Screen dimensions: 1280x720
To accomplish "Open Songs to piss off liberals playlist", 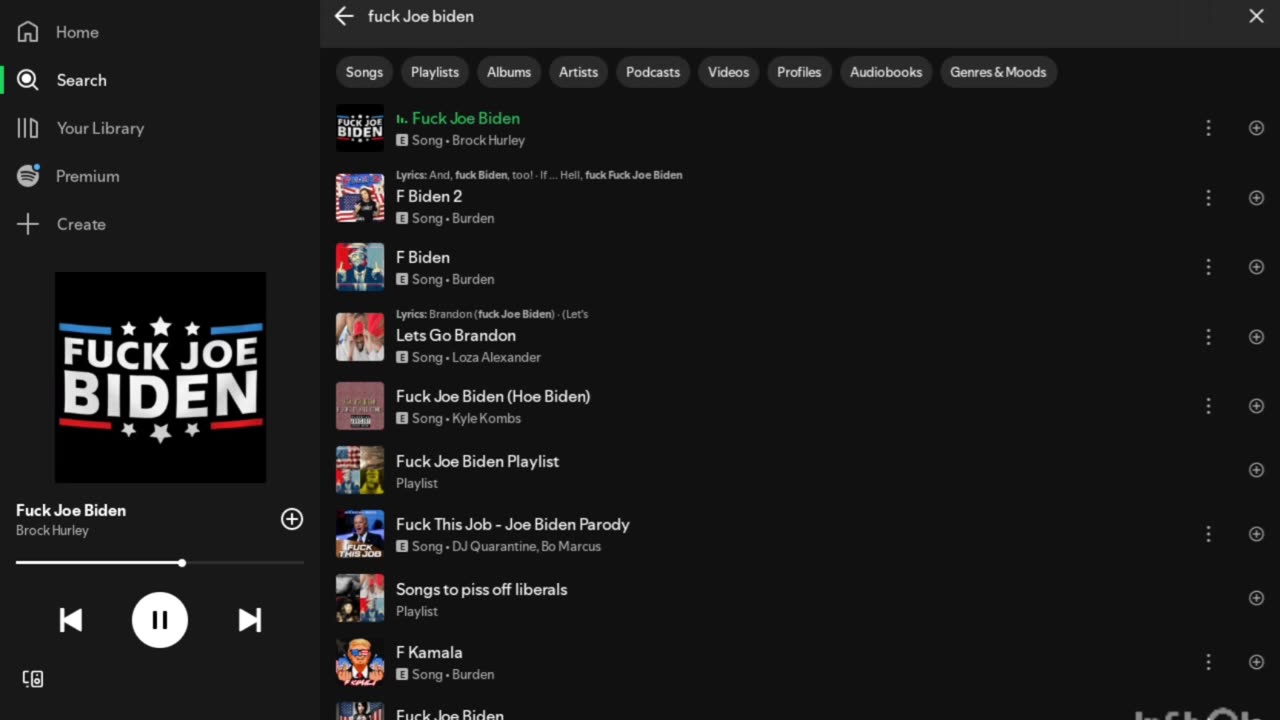I will pos(481,589).
